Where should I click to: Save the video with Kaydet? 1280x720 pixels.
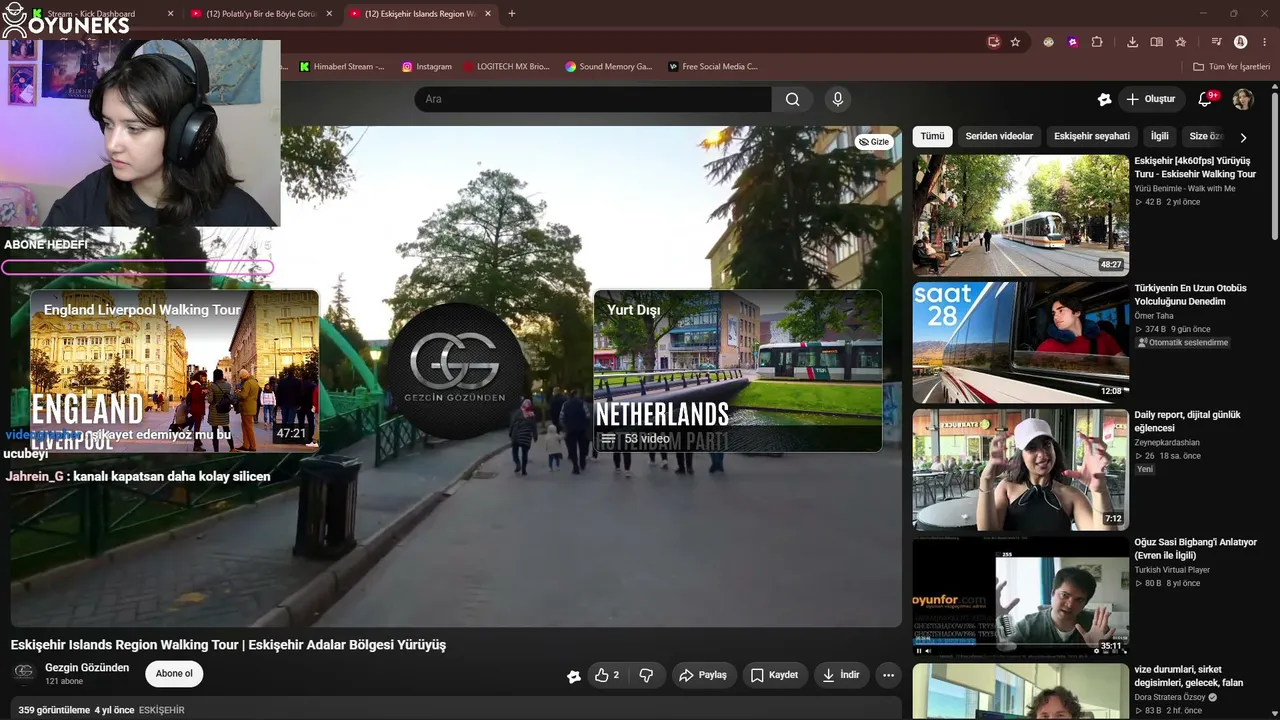pos(775,675)
